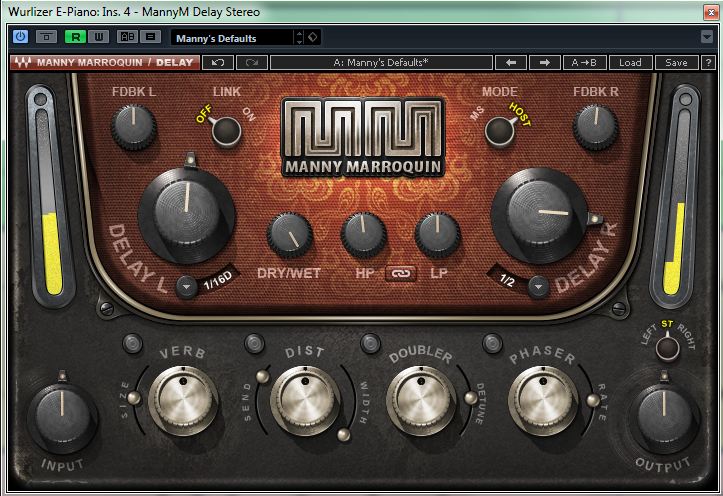Enable the DIST effect LED button
The width and height of the screenshot is (723, 496).
pyautogui.click(x=254, y=343)
